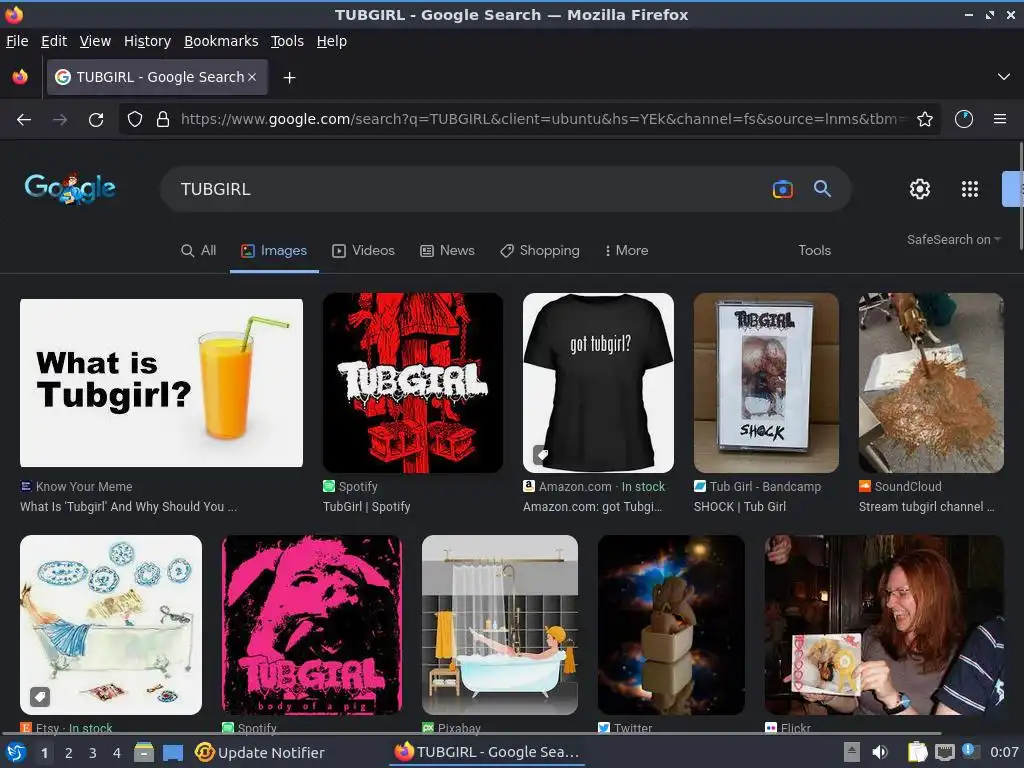Image resolution: width=1024 pixels, height=768 pixels.
Task: Search by image using camera icon
Action: point(782,189)
